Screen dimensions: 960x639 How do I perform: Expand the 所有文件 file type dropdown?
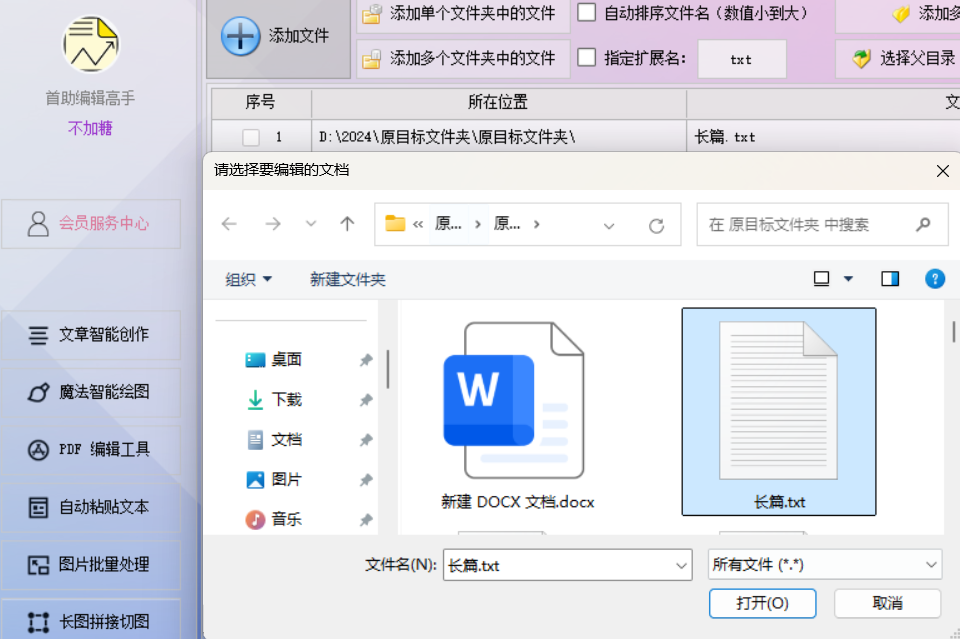pos(824,565)
